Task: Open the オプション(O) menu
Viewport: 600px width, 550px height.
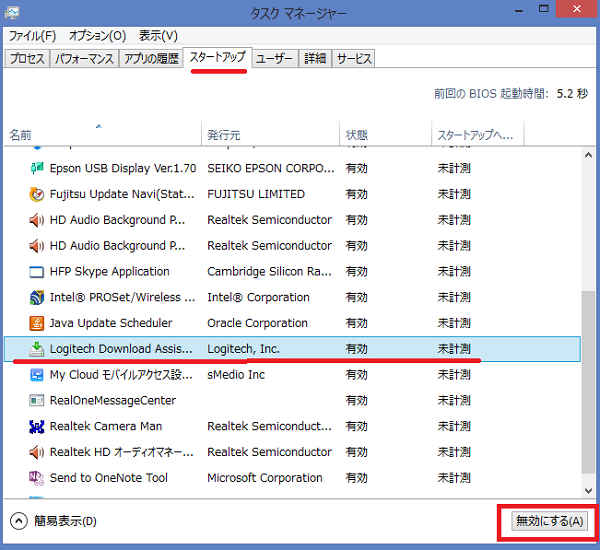Action: [x=96, y=36]
